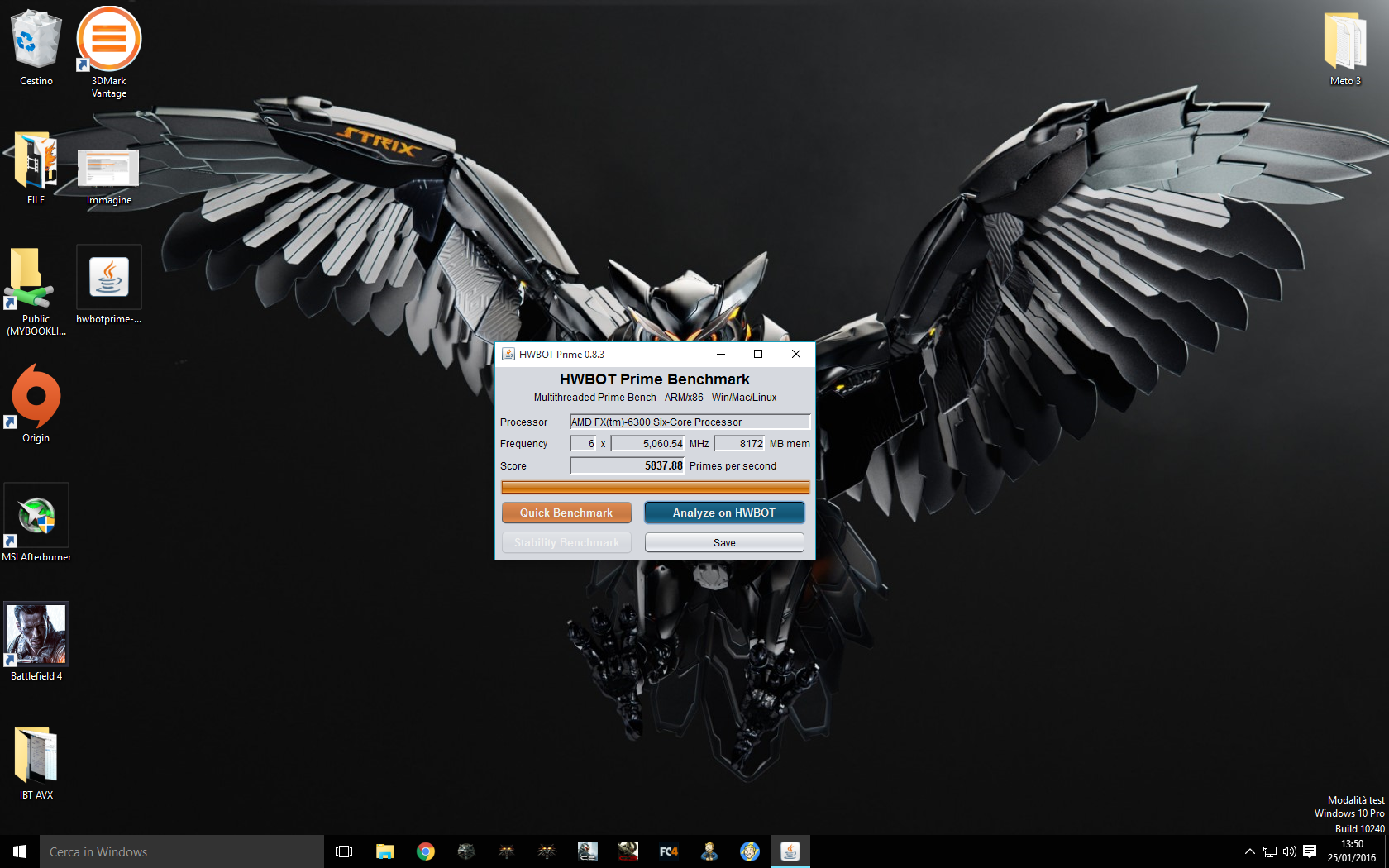Image resolution: width=1389 pixels, height=868 pixels.
Task: Click Analyze on HWBOT button
Action: 724,513
